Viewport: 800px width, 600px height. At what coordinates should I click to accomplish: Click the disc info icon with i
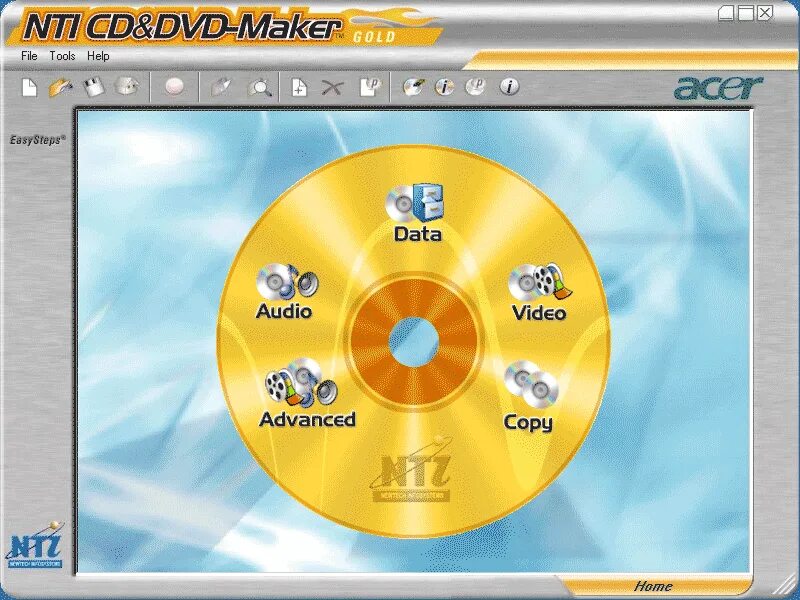[x=444, y=87]
